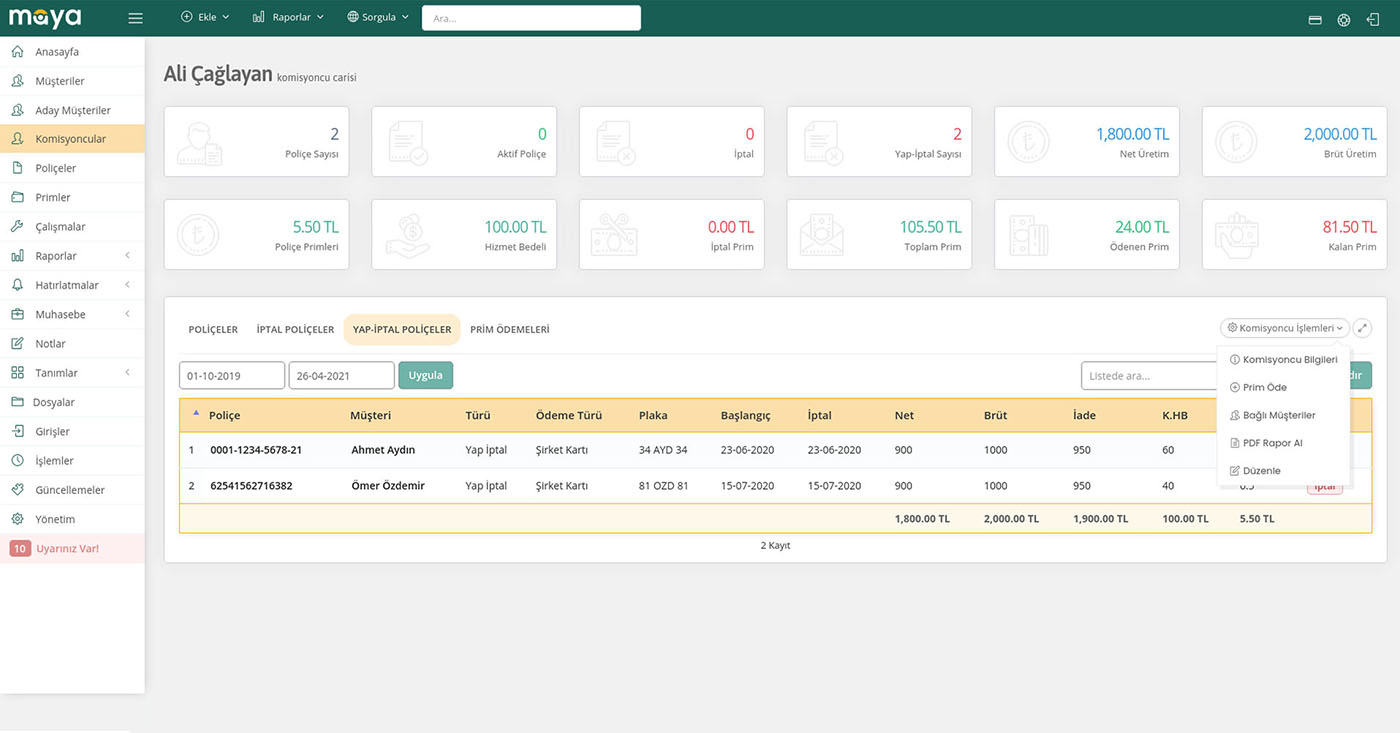Click the Uygula button
Screen dimensions: 1400x733
click(x=426, y=375)
